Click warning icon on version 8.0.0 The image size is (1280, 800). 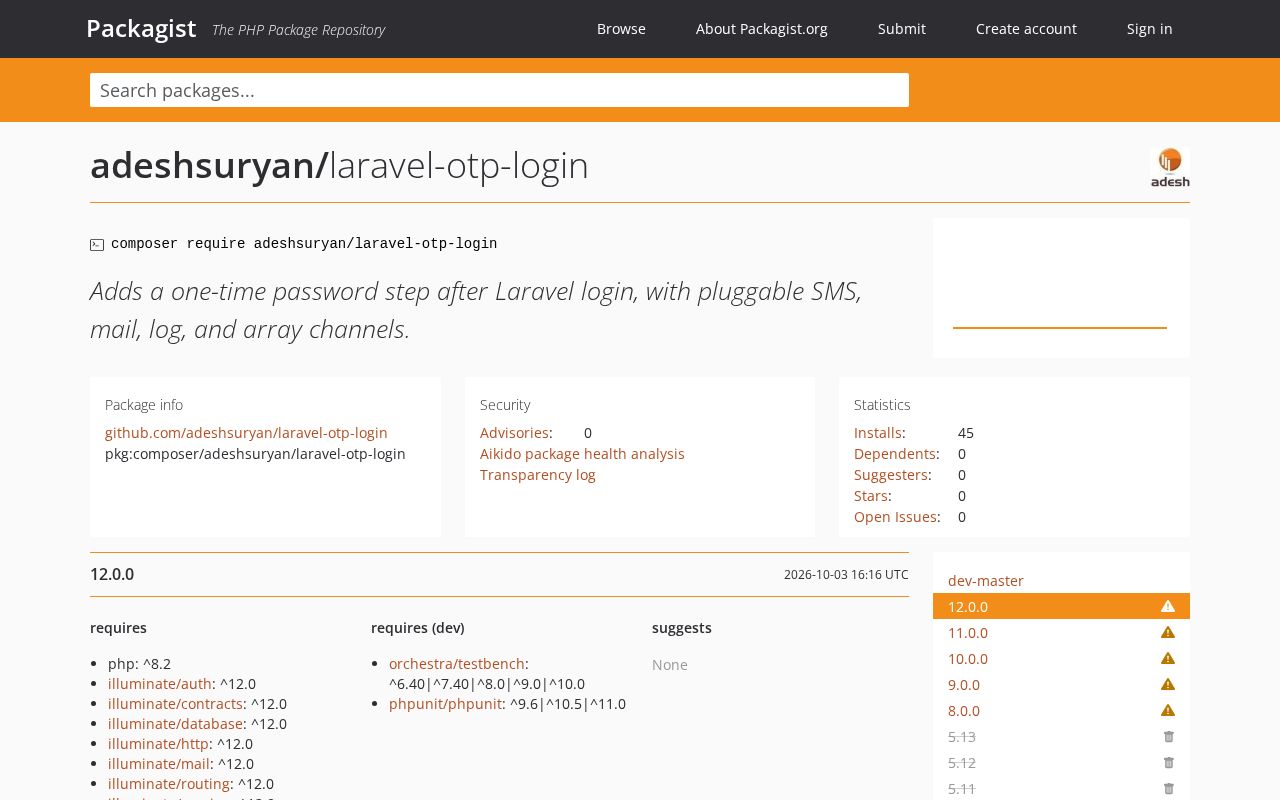click(1168, 711)
